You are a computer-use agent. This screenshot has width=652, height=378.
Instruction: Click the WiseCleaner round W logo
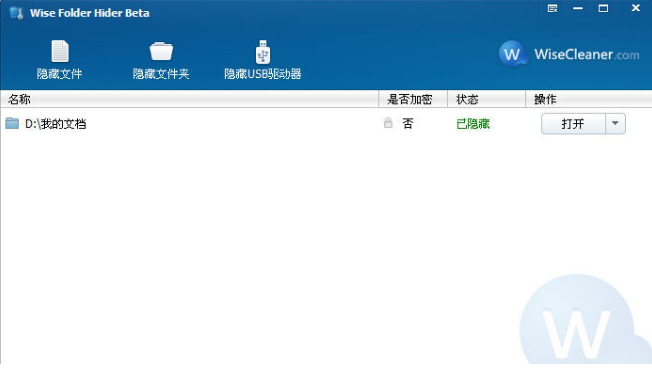point(512,54)
